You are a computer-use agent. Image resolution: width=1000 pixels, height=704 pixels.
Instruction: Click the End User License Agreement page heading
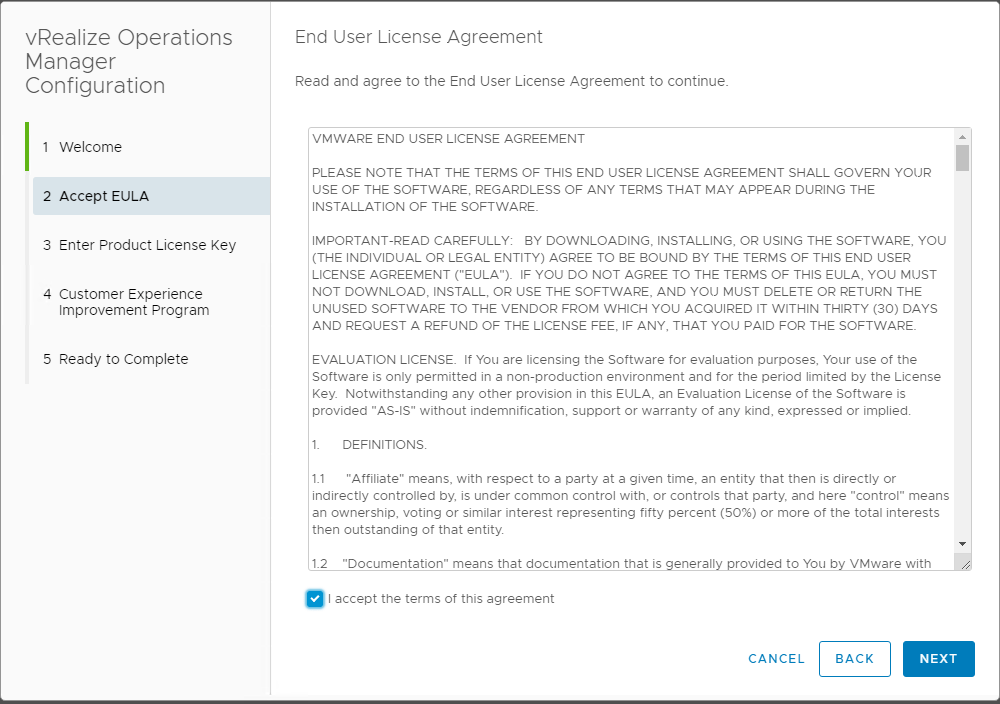tap(419, 37)
